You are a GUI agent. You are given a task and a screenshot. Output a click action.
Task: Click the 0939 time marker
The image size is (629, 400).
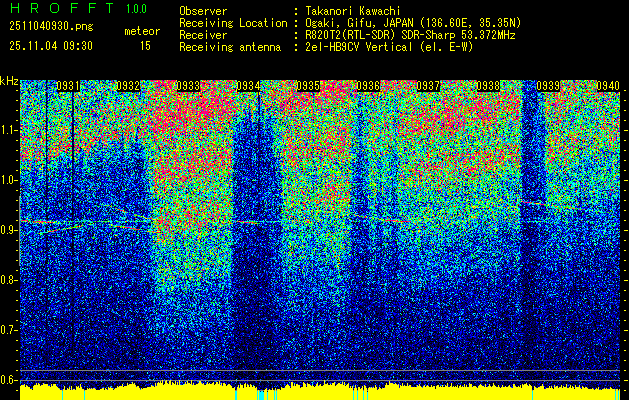pyautogui.click(x=548, y=86)
